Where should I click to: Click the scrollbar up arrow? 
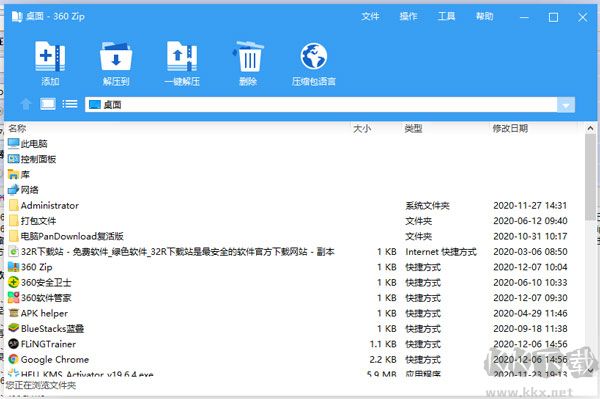point(590,128)
